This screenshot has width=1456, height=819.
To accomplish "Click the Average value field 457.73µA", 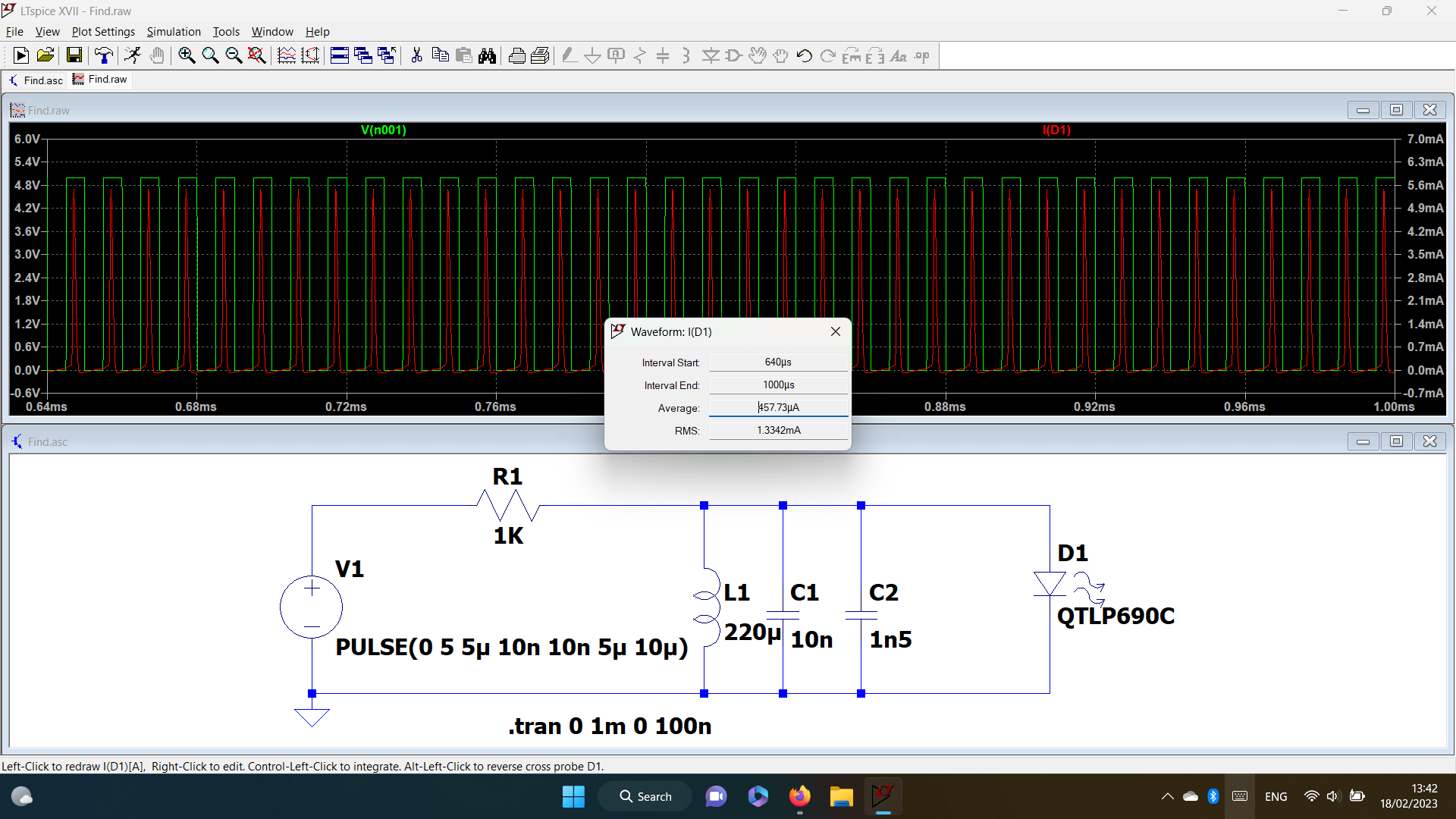I will pyautogui.click(x=779, y=408).
